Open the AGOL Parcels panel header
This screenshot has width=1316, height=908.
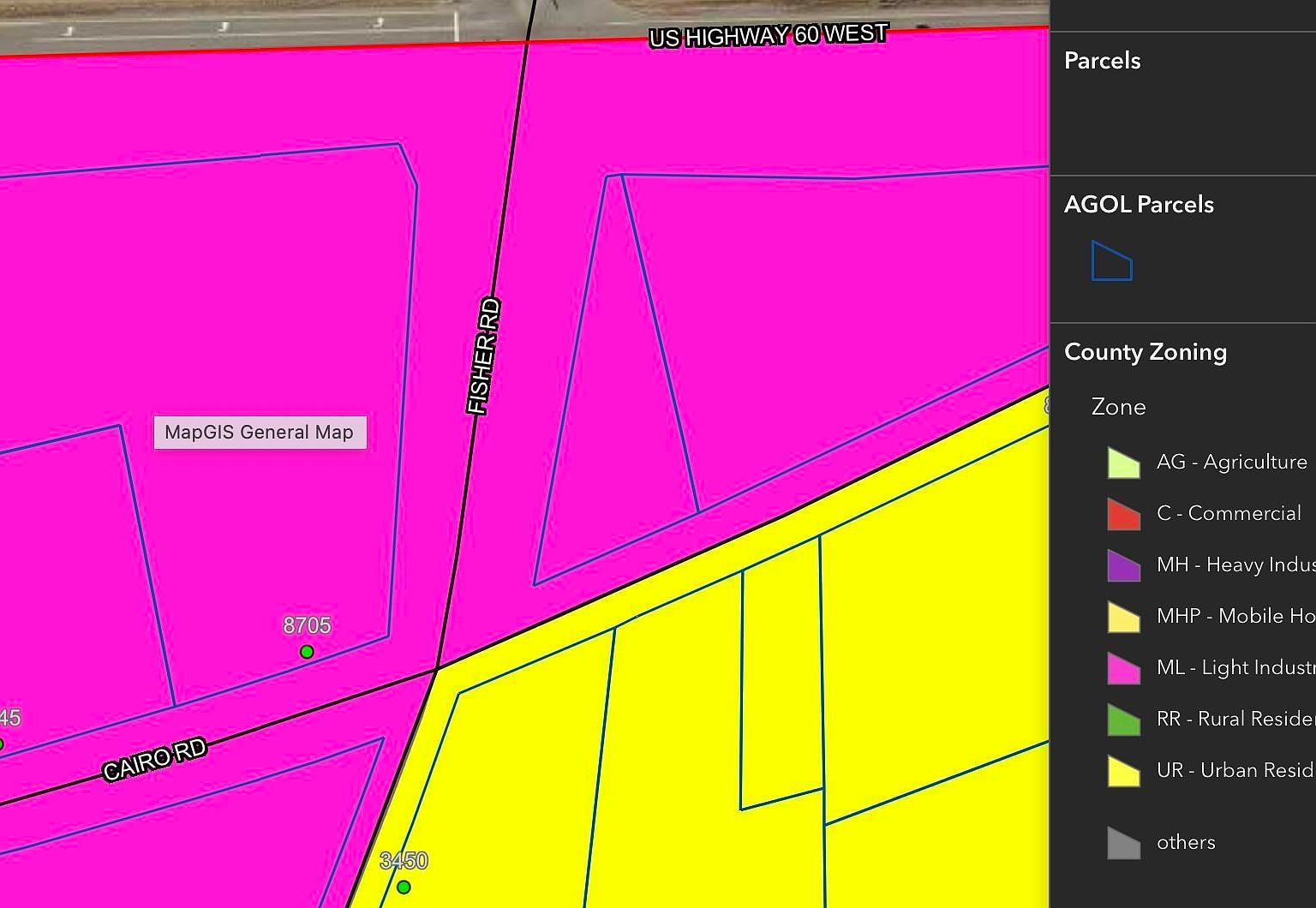click(x=1139, y=204)
